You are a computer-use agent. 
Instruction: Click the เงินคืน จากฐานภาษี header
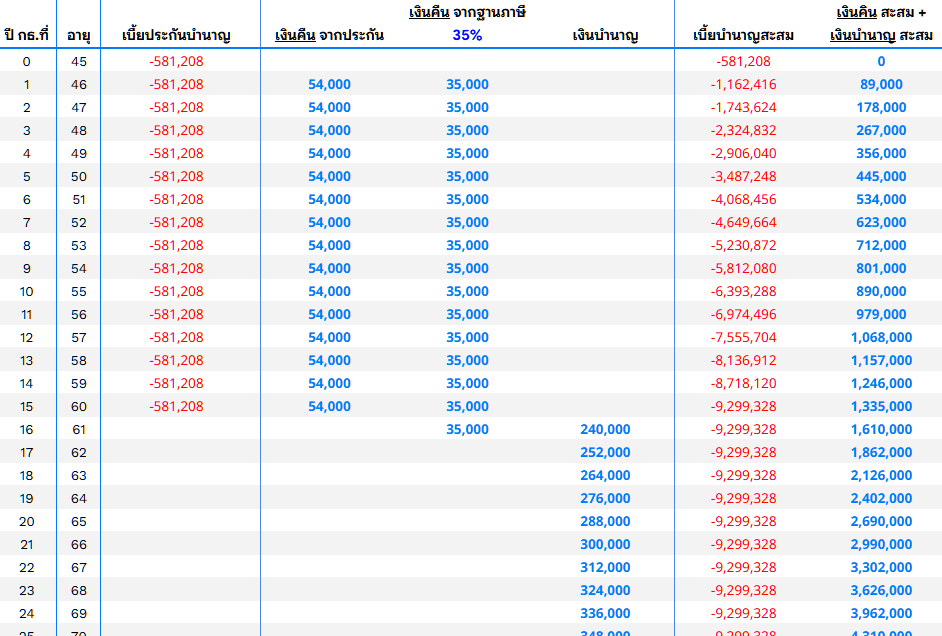(x=467, y=13)
